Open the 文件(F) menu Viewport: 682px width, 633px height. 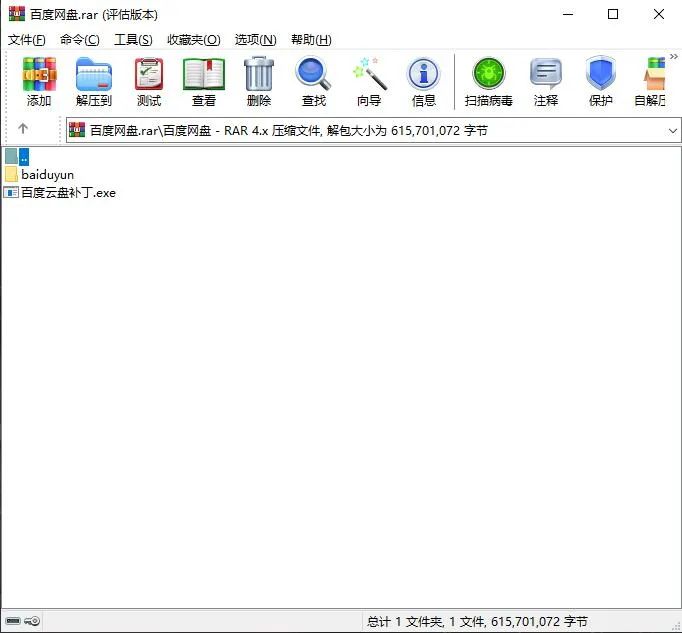[27, 40]
